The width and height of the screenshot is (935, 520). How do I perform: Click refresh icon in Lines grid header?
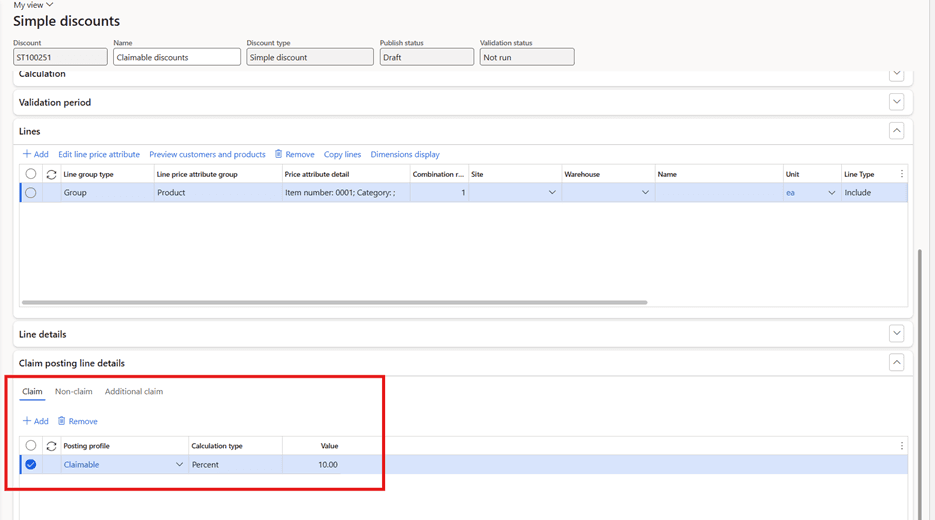pyautogui.click(x=51, y=174)
